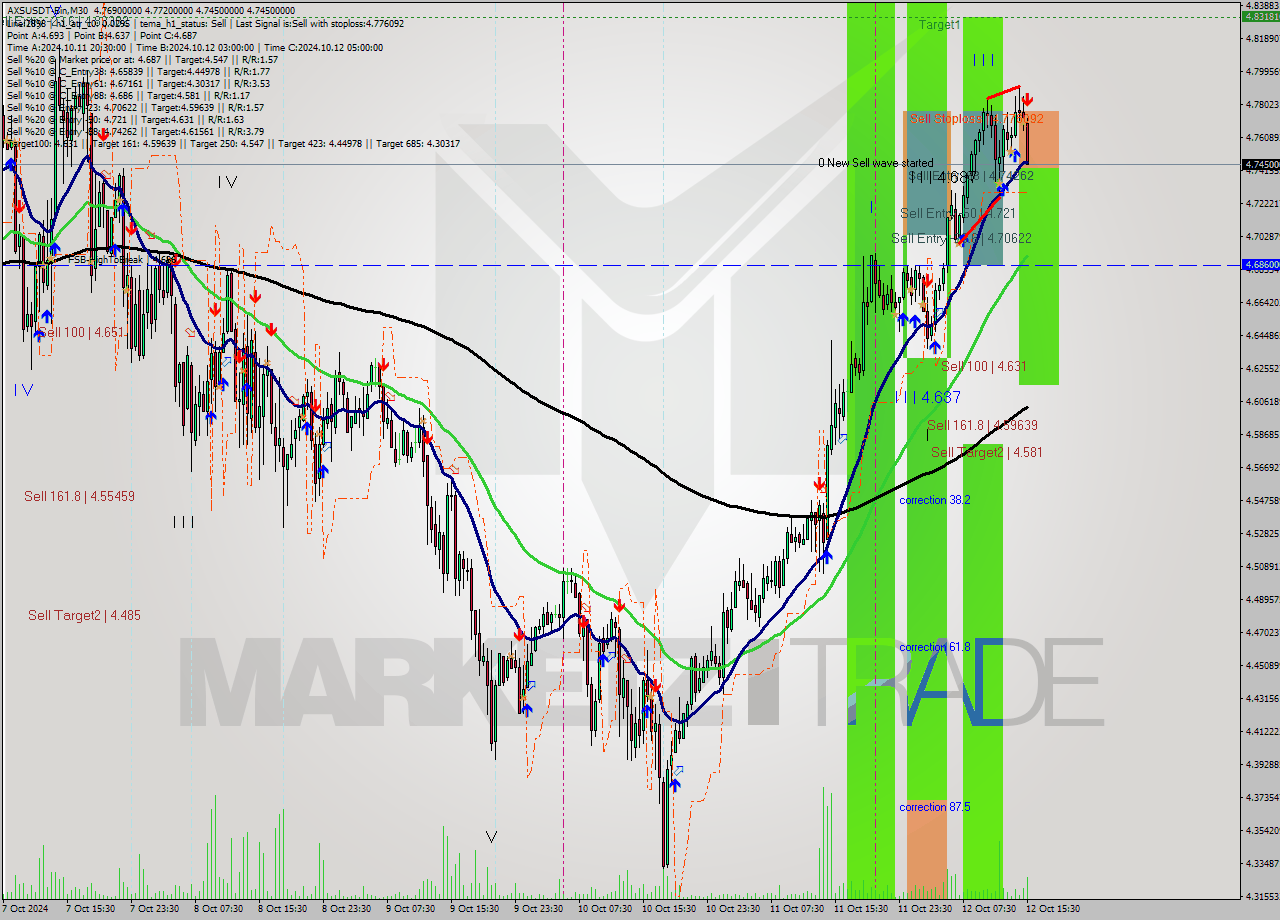The width and height of the screenshot is (1280, 920).
Task: Click the 'Sell Target2 | 4.485' label
Action: click(84, 615)
